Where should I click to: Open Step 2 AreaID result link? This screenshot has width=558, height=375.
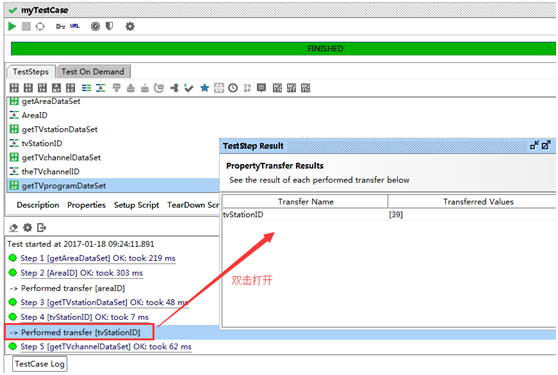pos(81,273)
